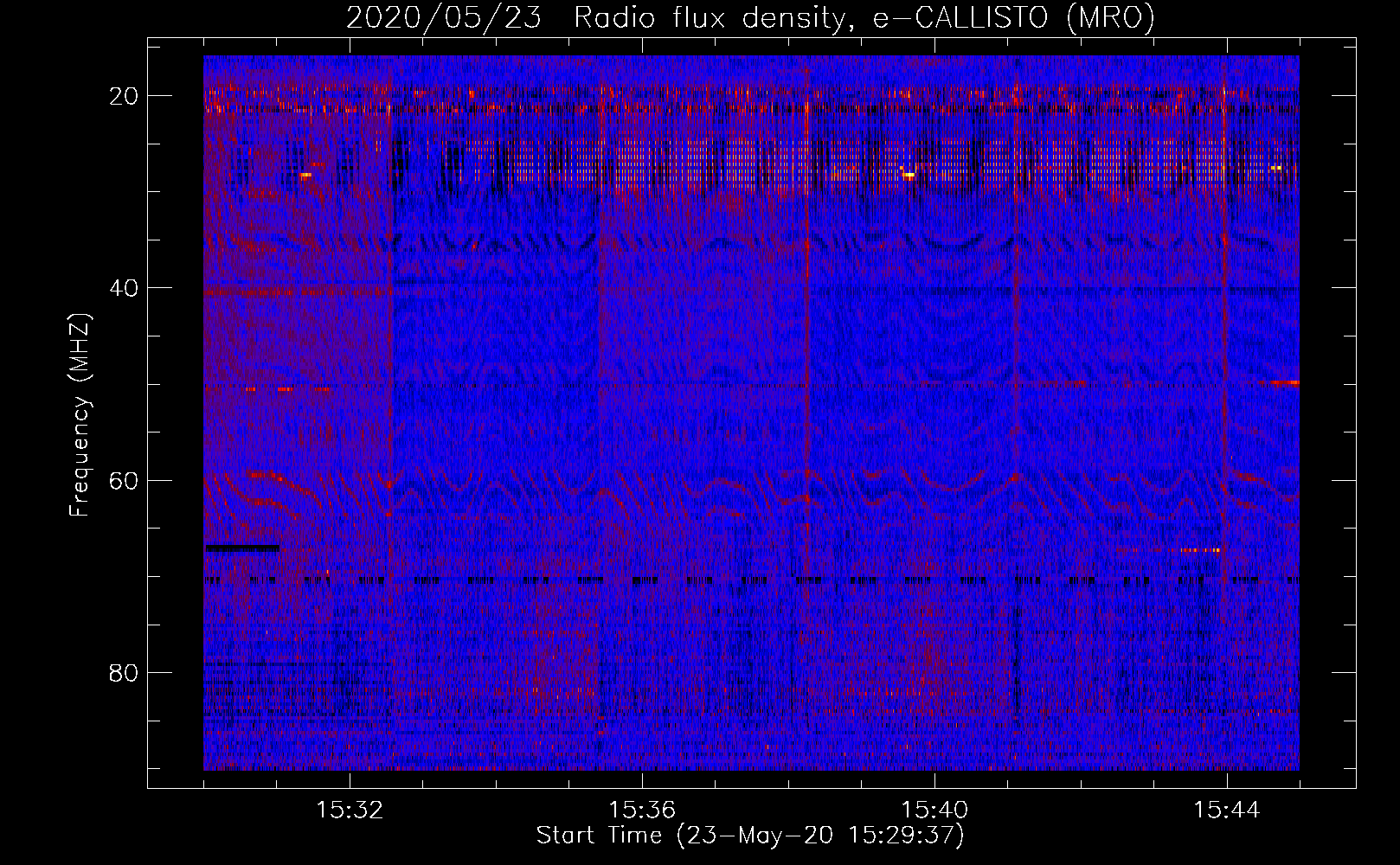
Task: Click the plot title 'Radio flux density, e-CALLISTO (MRO)'
Action: pyautogui.click(x=864, y=17)
